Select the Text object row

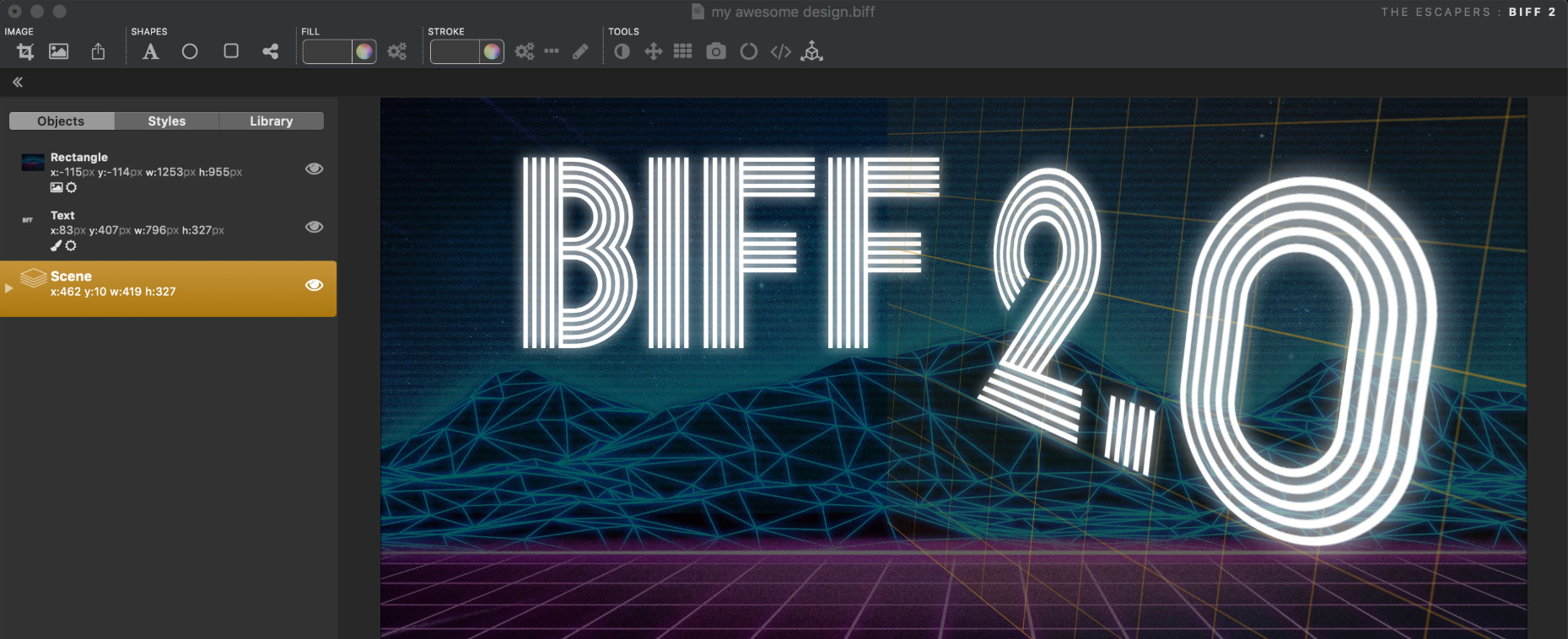tap(168, 230)
